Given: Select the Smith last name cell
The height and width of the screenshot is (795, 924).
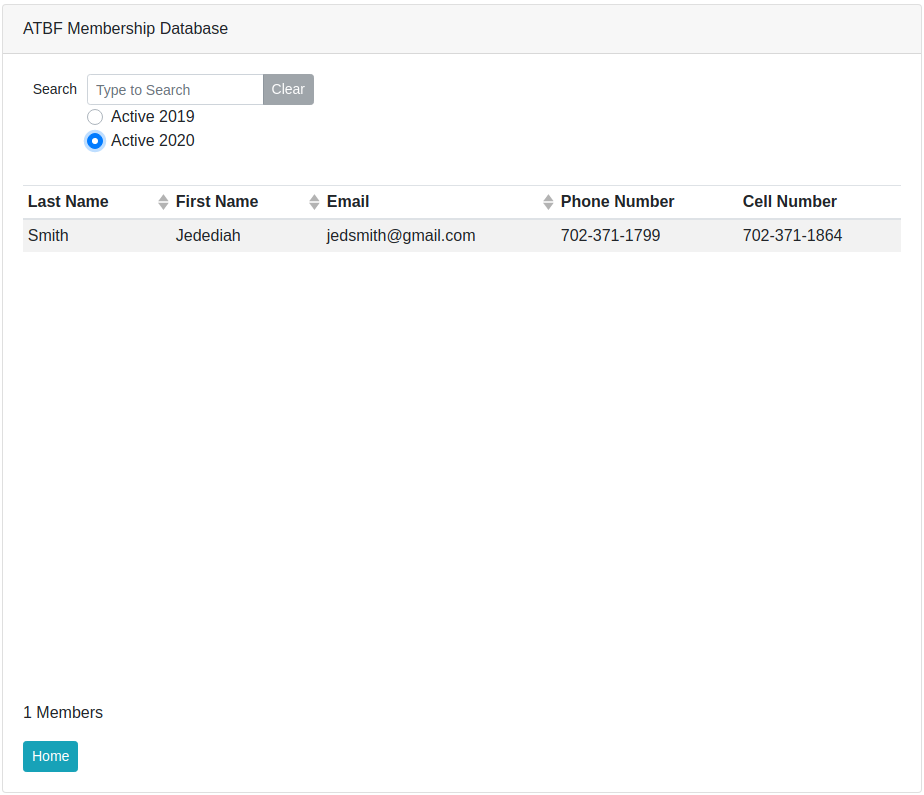Looking at the screenshot, I should point(48,236).
